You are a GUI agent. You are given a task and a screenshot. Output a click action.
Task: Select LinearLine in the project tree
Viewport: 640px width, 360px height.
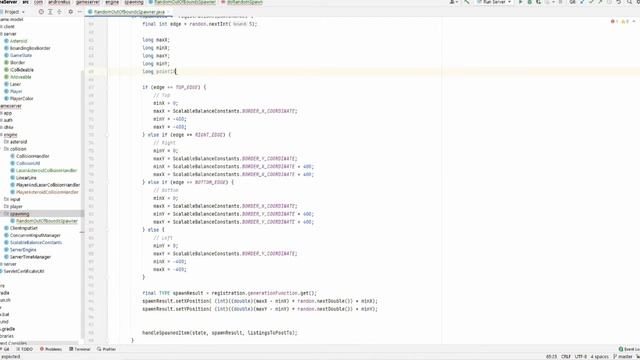26,178
